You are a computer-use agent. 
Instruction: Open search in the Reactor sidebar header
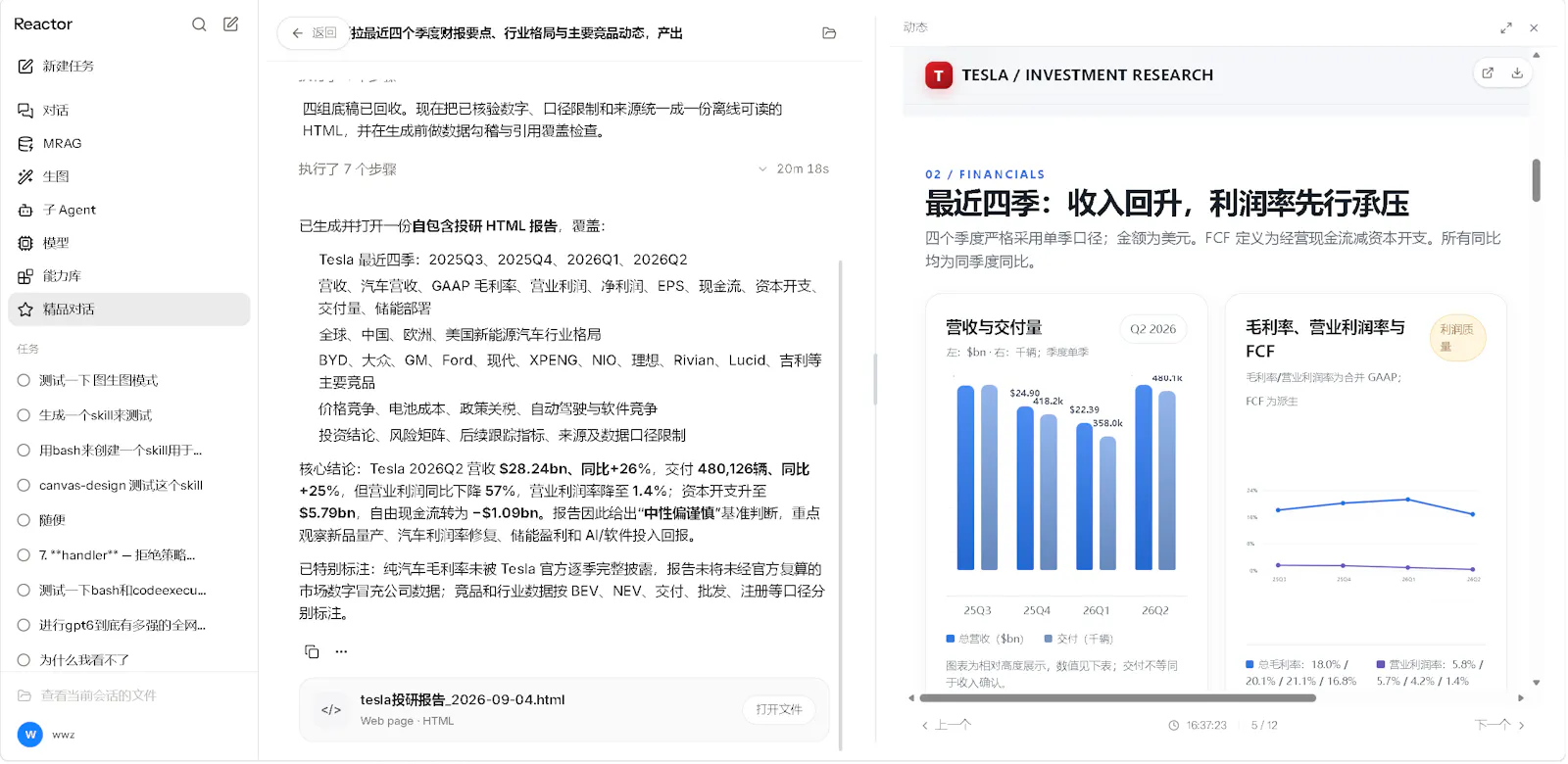tap(199, 24)
